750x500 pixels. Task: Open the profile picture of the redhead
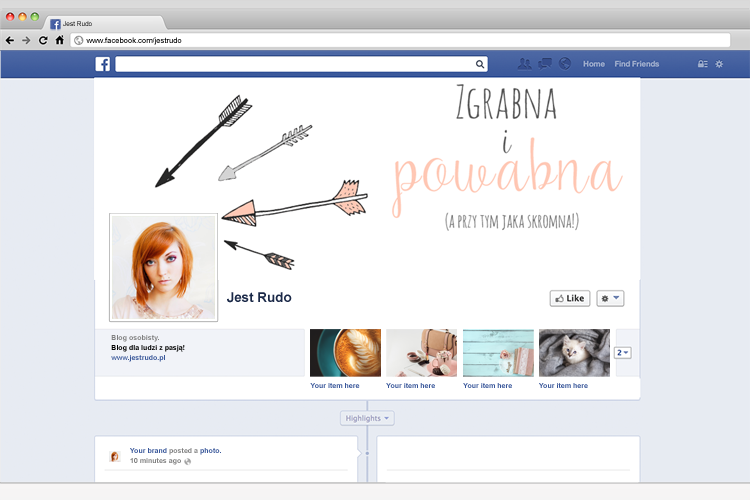coord(164,267)
